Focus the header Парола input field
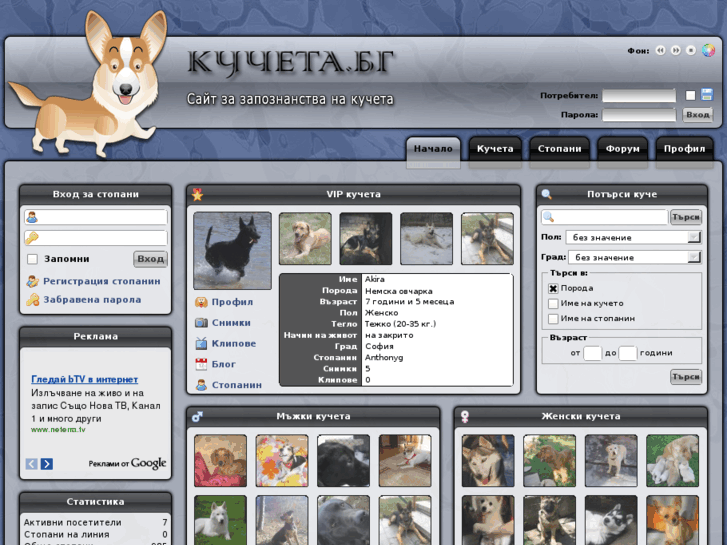 coord(639,115)
